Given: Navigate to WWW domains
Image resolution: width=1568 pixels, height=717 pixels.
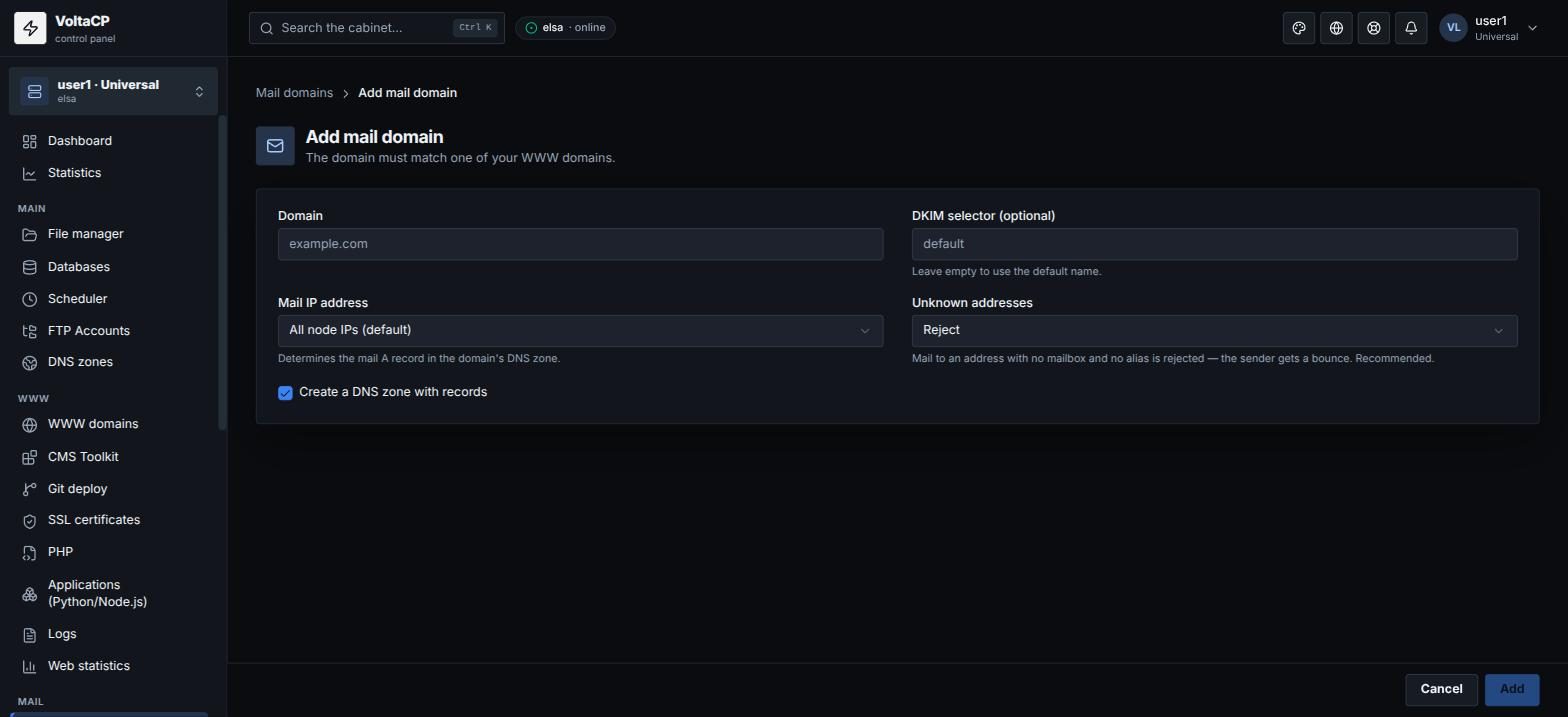Looking at the screenshot, I should pos(113,424).
